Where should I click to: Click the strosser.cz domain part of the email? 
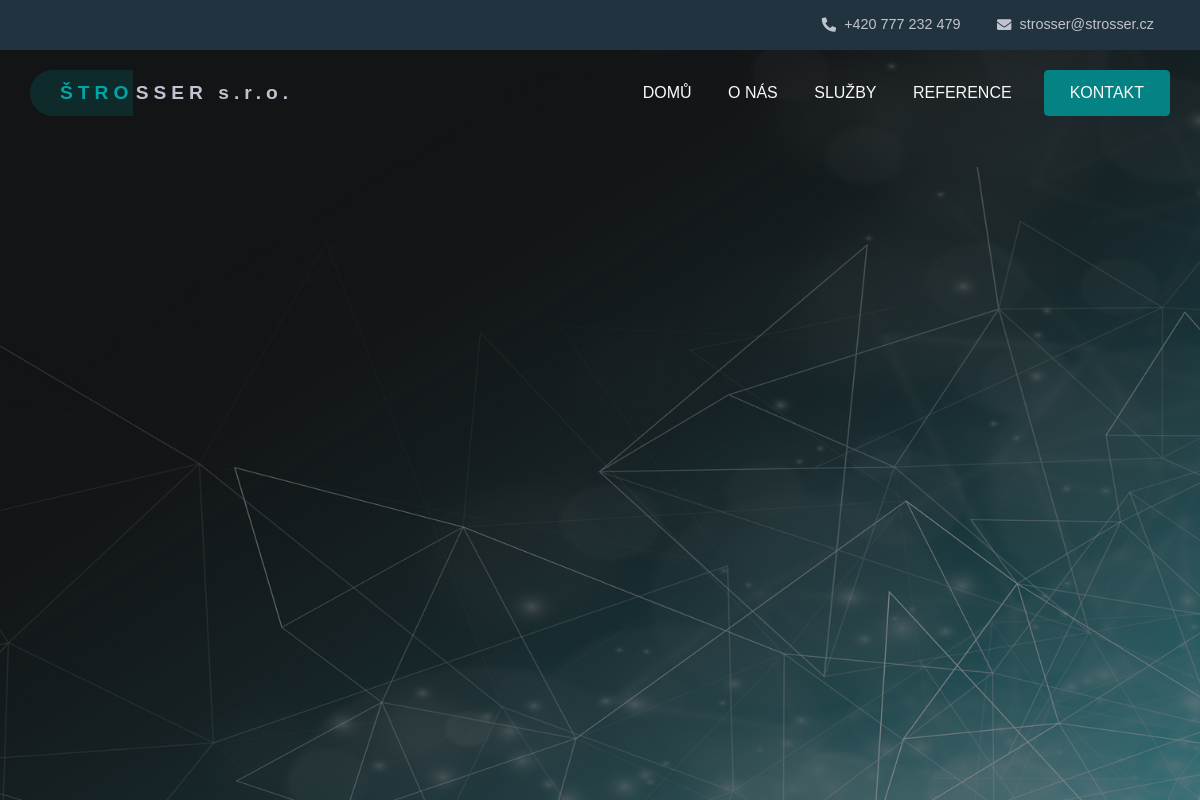click(x=1119, y=24)
